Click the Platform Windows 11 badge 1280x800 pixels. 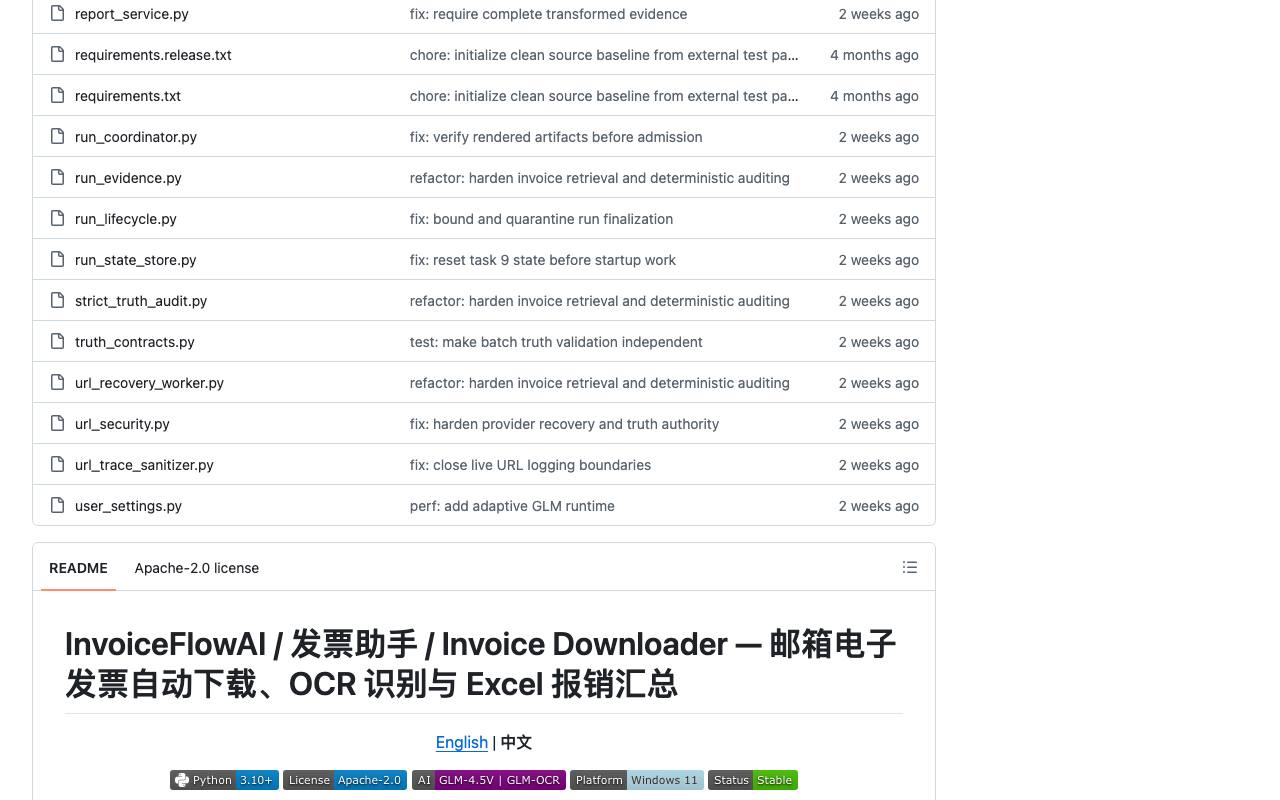pos(637,780)
